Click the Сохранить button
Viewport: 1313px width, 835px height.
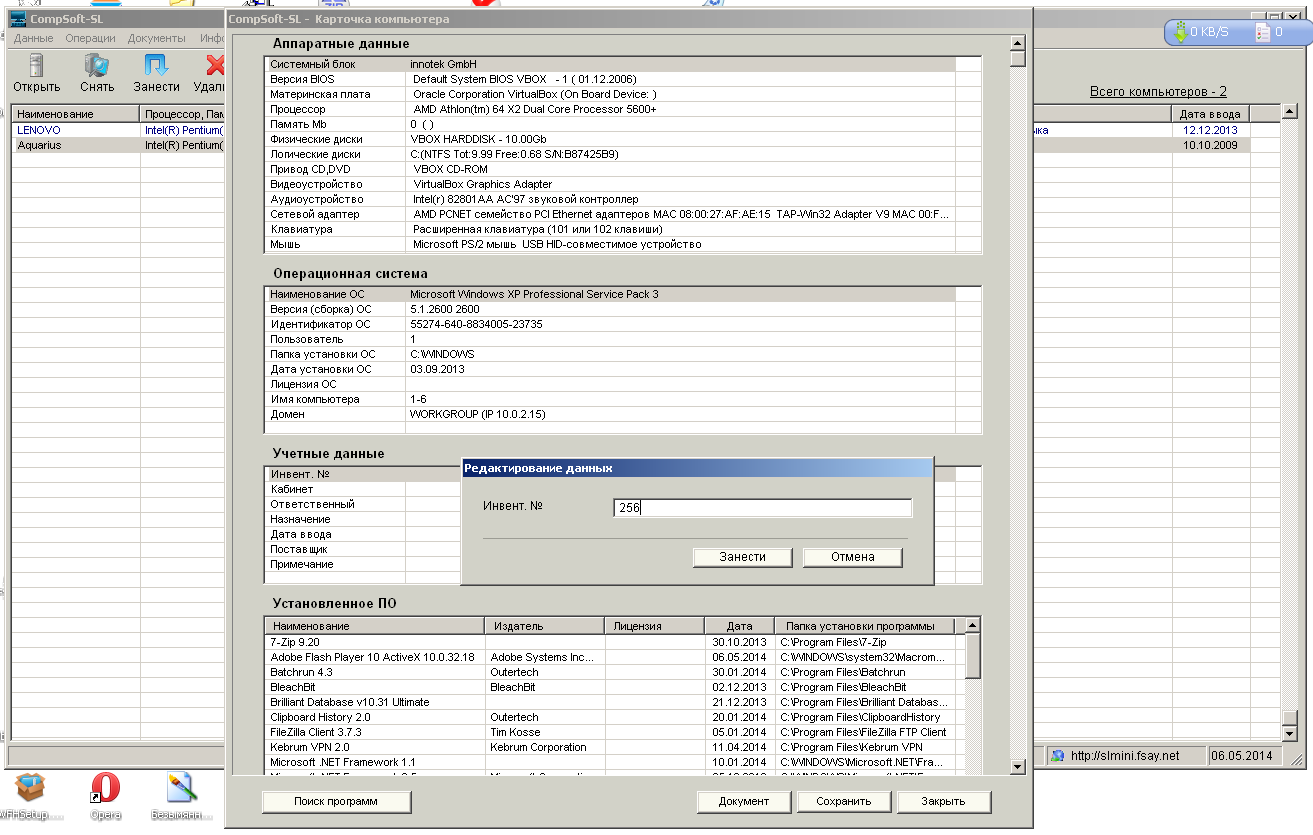(844, 801)
